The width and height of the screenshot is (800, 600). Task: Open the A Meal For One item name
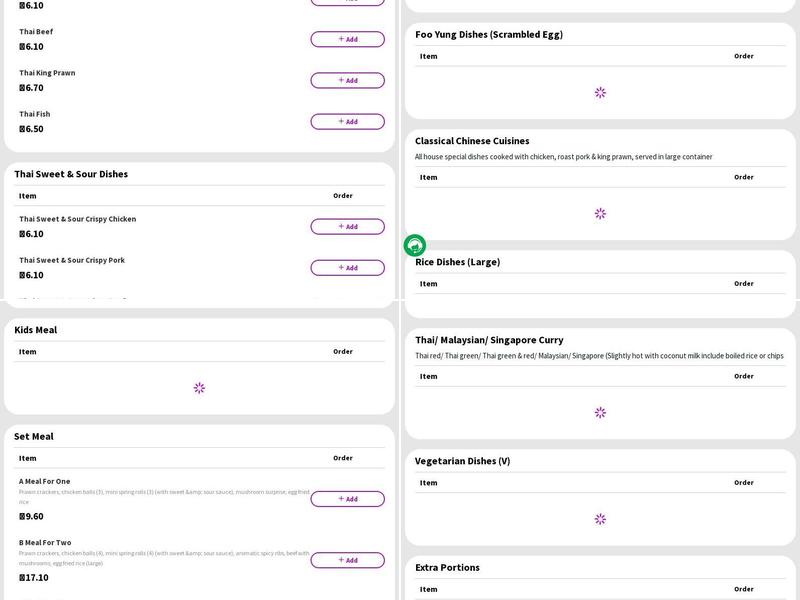coord(45,481)
